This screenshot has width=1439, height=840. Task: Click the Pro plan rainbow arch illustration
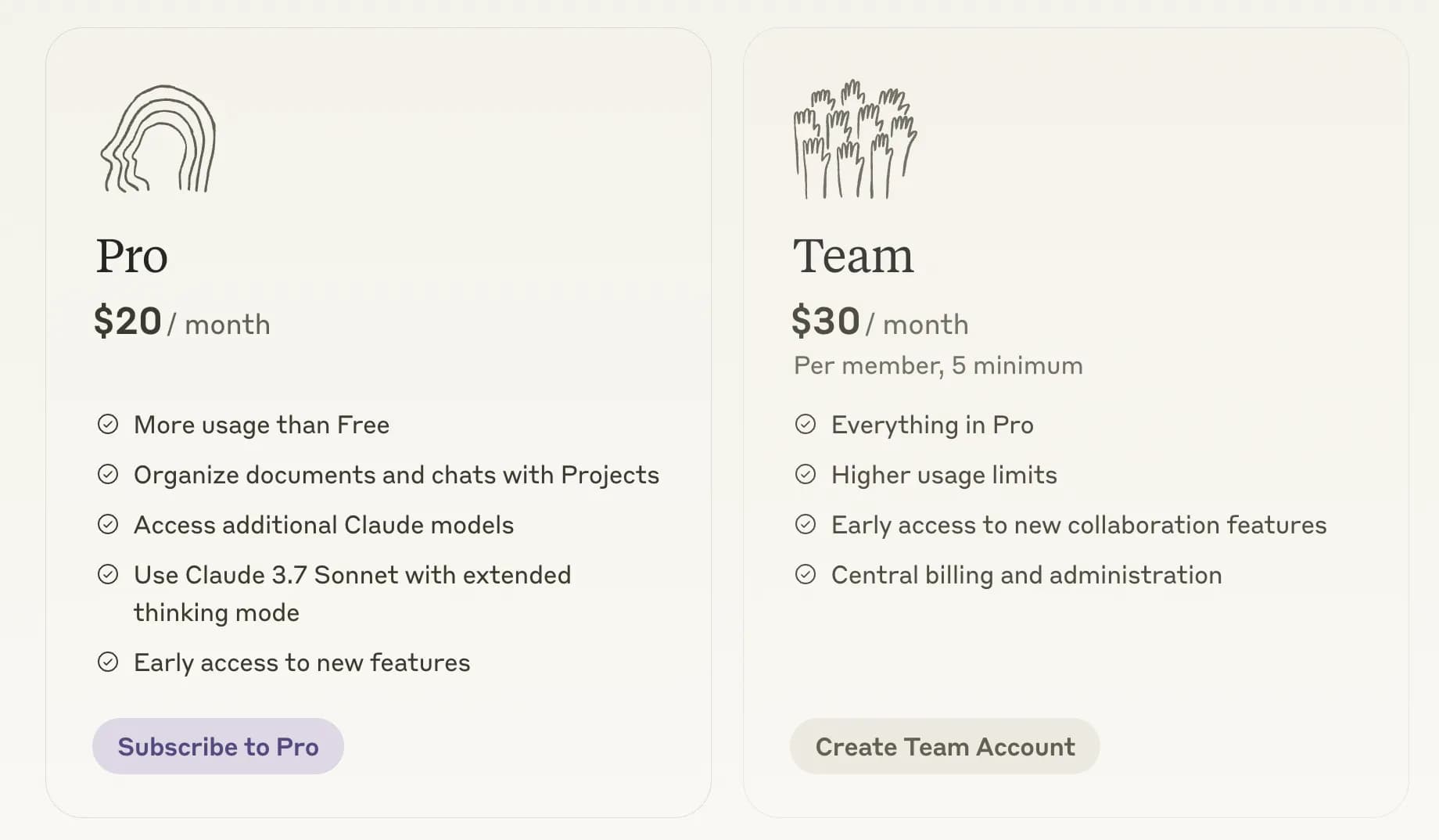pyautogui.click(x=158, y=139)
